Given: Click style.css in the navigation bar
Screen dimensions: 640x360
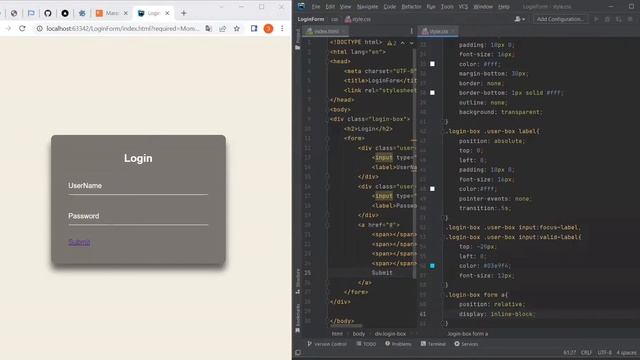Looking at the screenshot, I should [358, 19].
